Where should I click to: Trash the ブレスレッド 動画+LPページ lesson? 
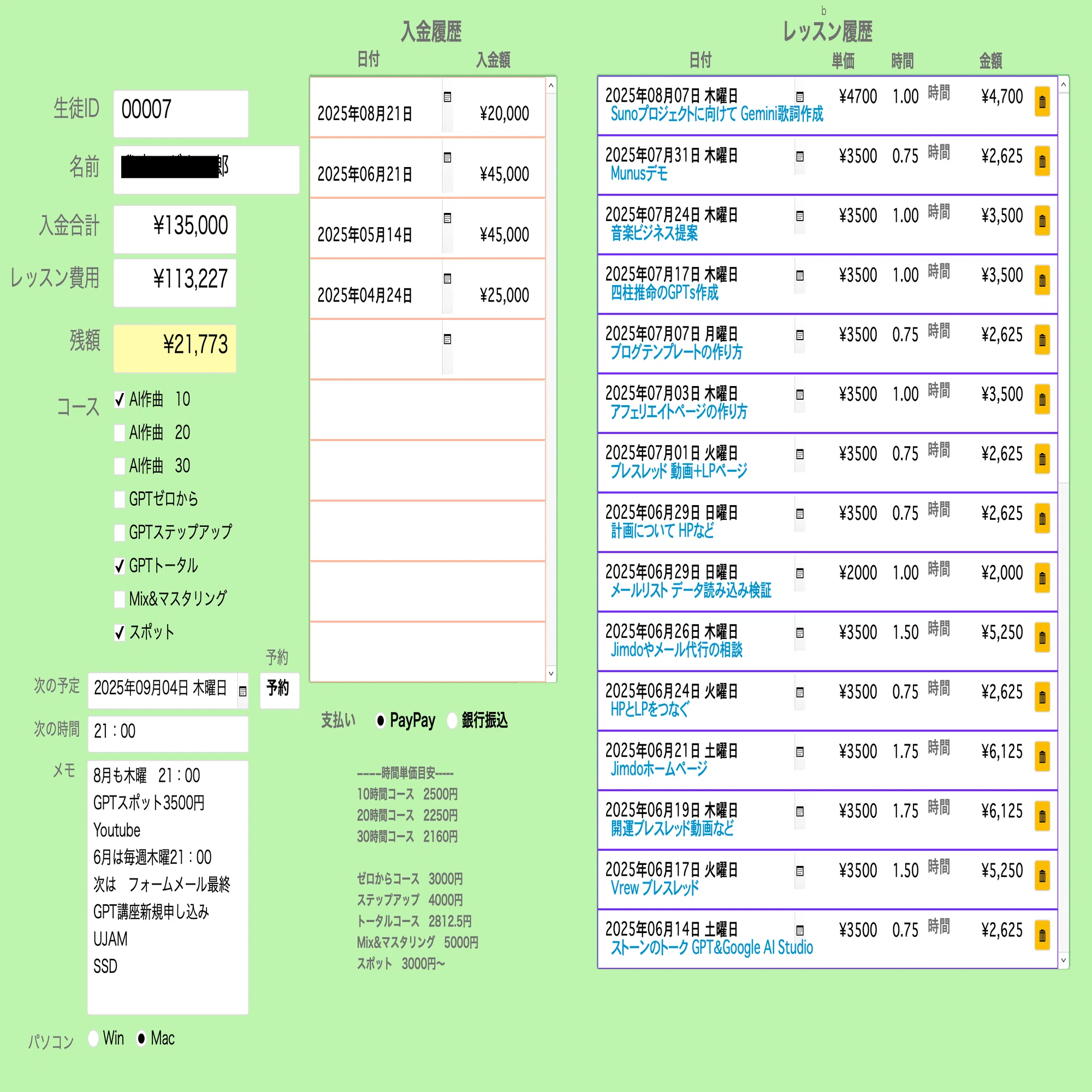1042,459
